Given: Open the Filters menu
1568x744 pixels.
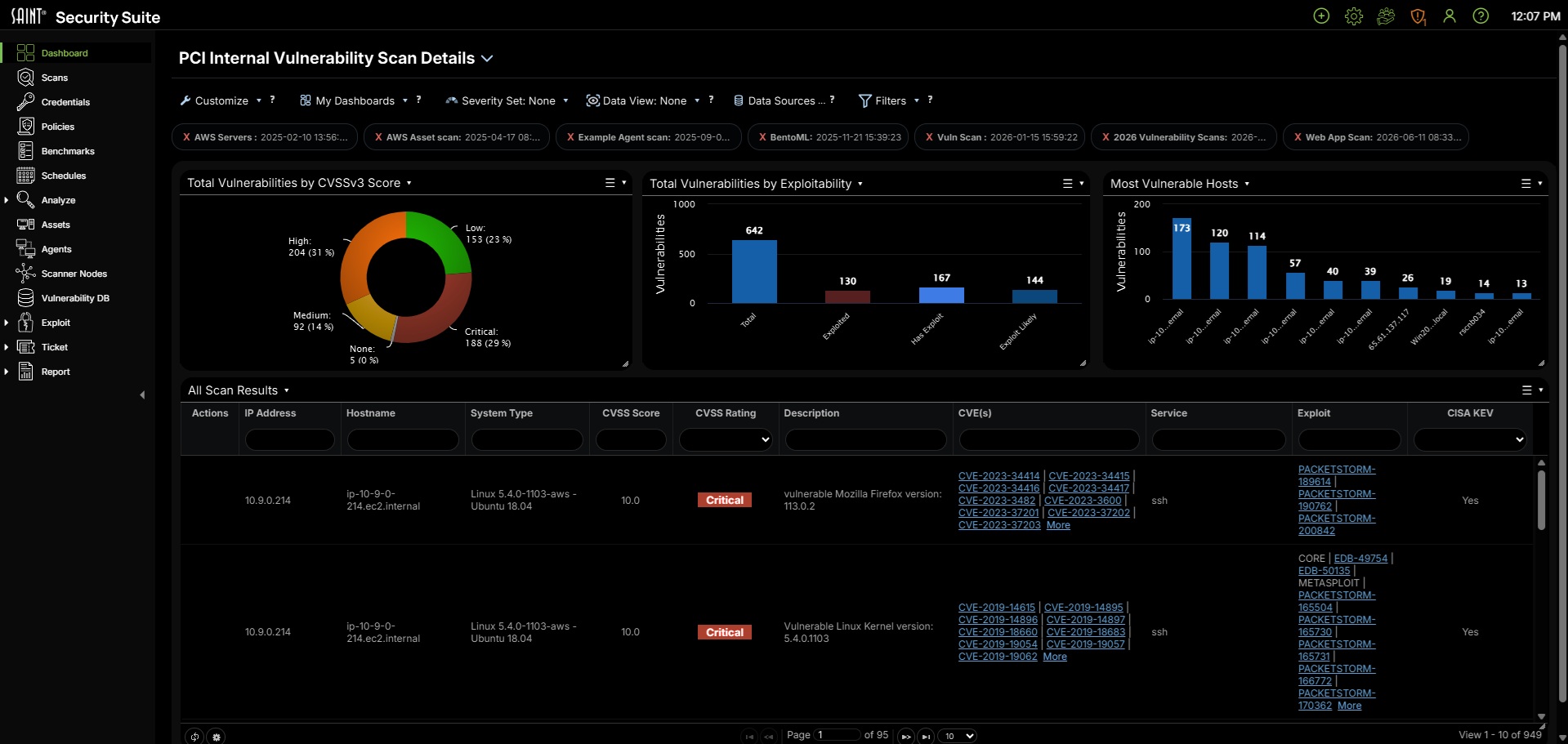Looking at the screenshot, I should (889, 100).
